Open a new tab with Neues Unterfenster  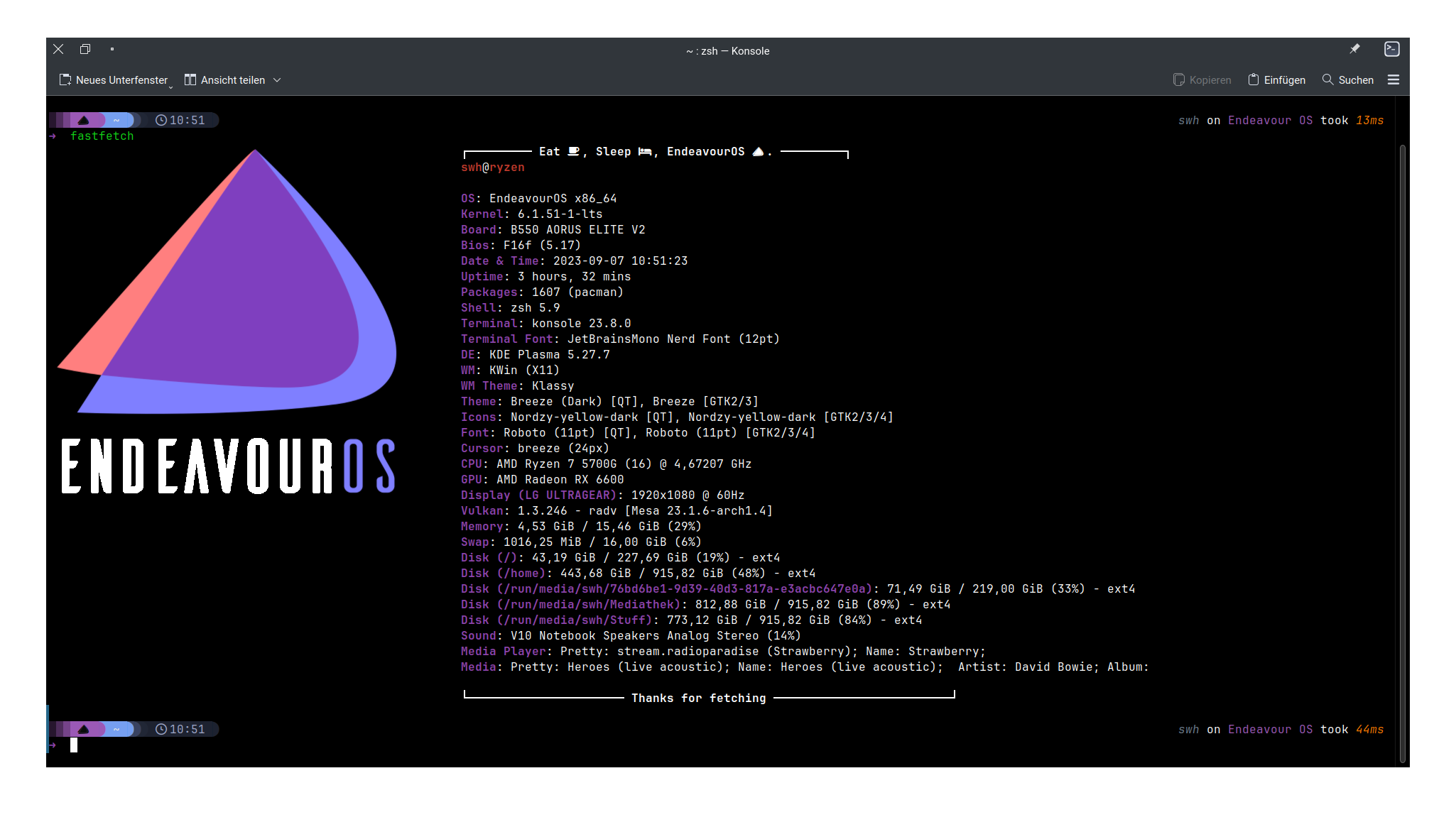click(116, 80)
